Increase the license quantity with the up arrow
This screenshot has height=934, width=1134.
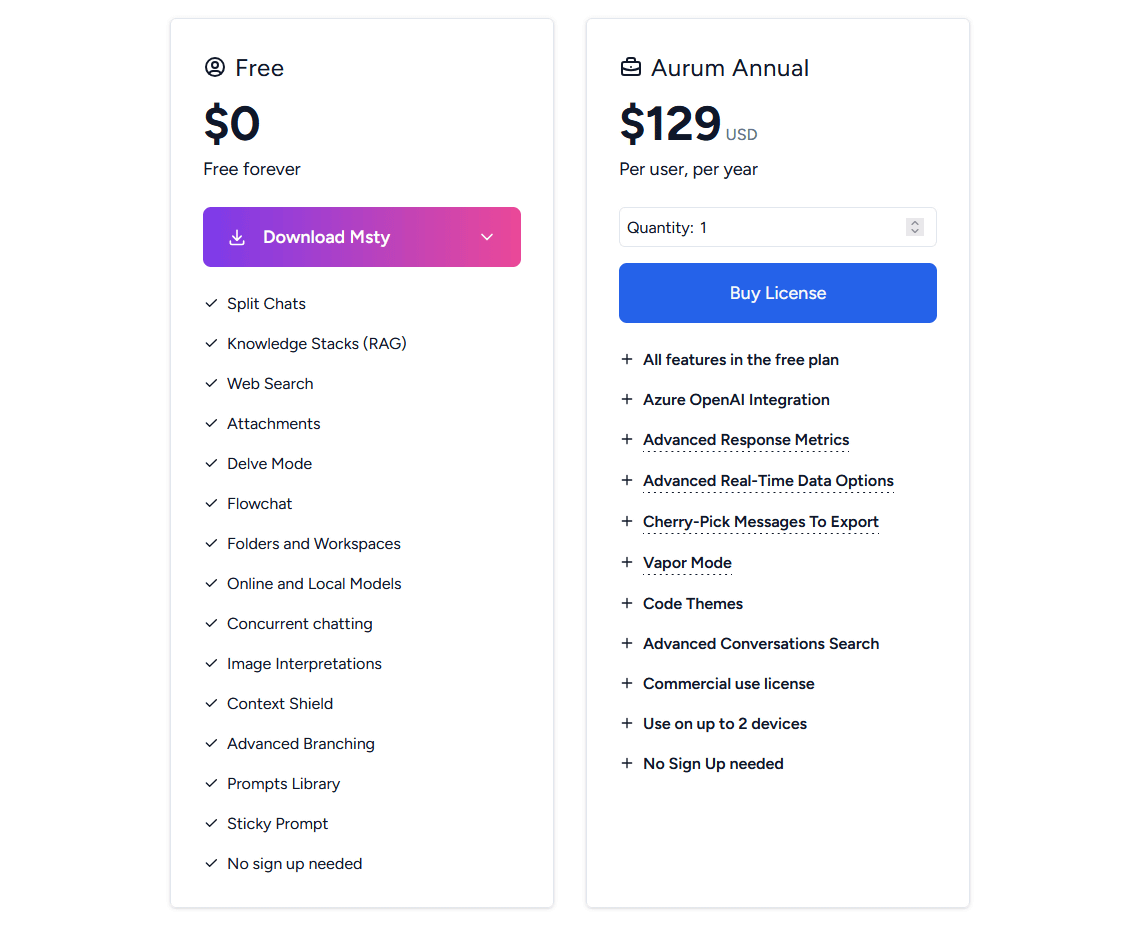pyautogui.click(x=915, y=223)
